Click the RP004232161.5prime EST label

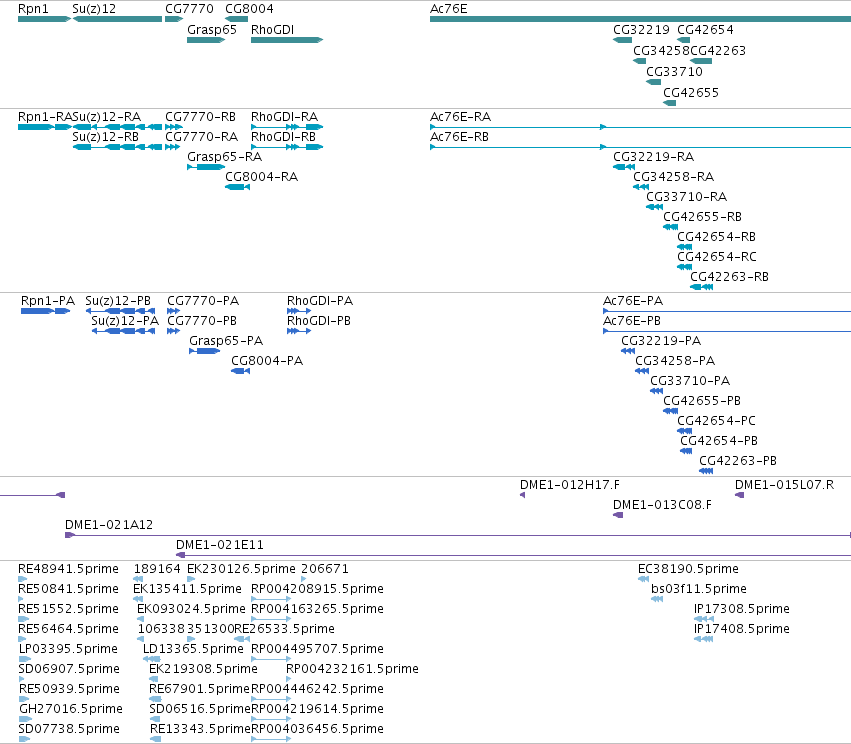[352, 669]
